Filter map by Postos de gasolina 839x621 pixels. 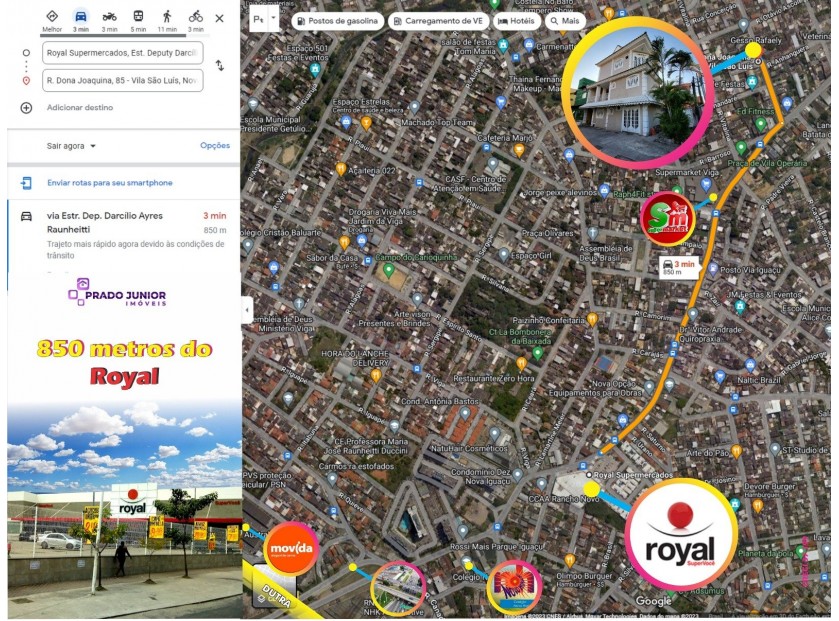pyautogui.click(x=338, y=21)
